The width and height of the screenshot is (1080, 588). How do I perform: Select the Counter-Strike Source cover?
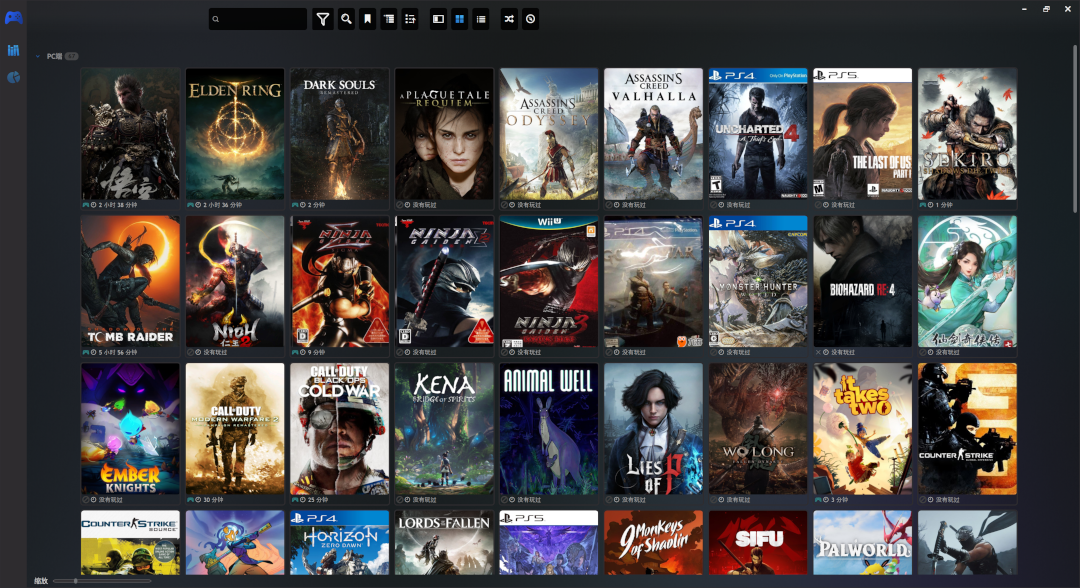(x=130, y=543)
